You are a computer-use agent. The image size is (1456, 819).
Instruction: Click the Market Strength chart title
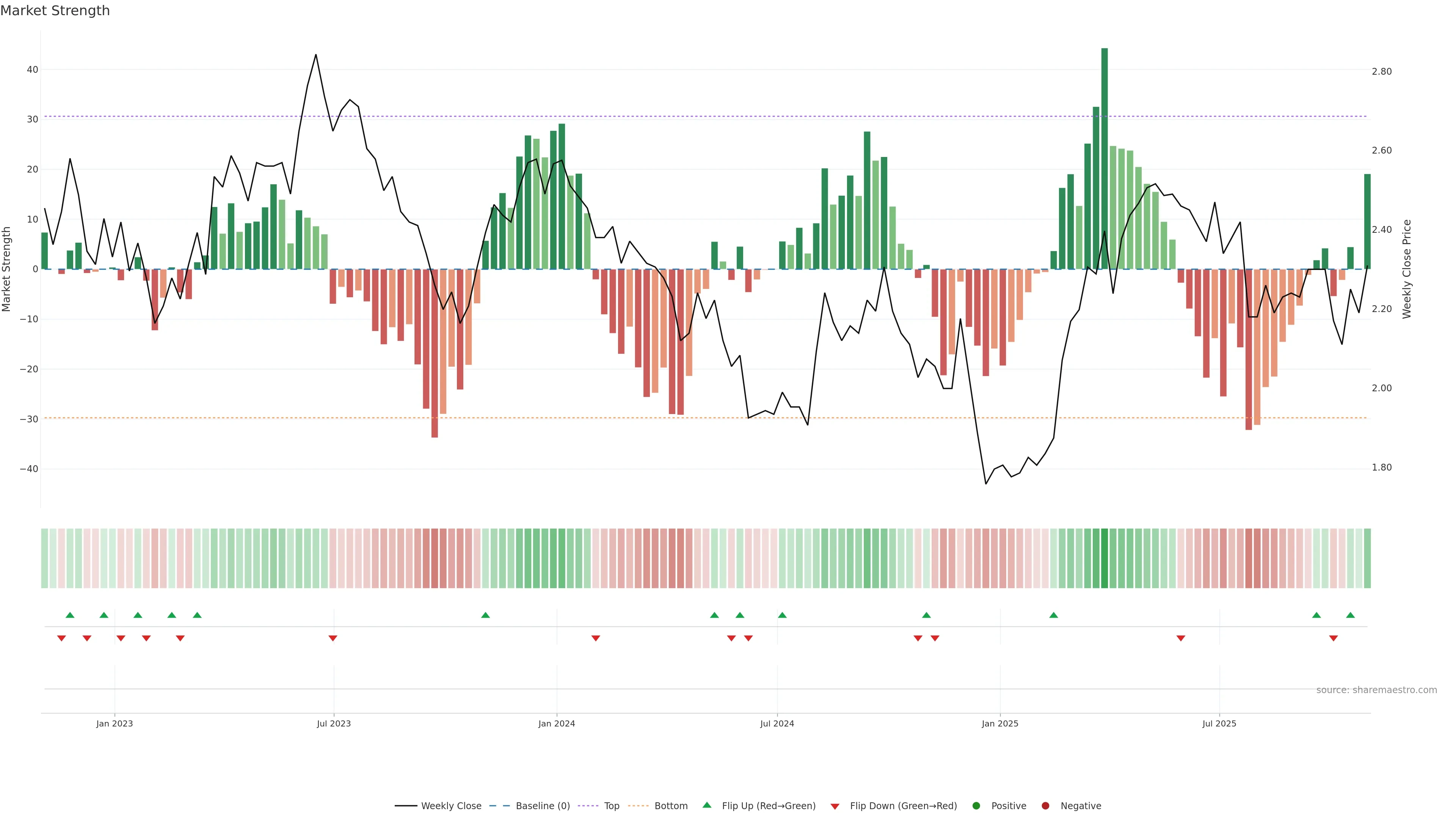tap(55, 11)
